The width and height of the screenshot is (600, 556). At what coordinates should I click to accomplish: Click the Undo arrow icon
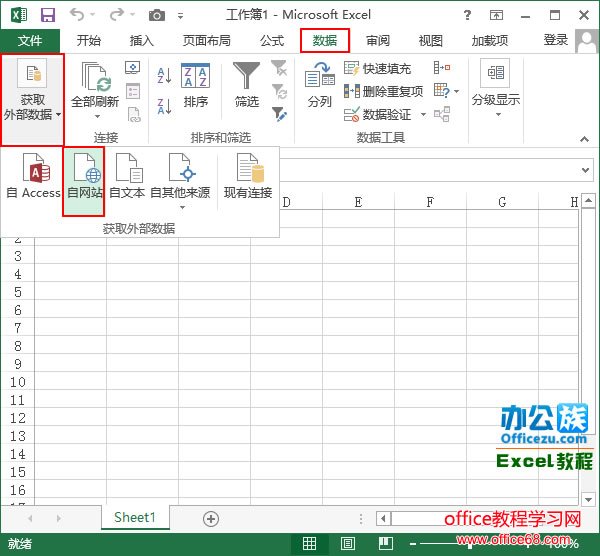pos(77,15)
